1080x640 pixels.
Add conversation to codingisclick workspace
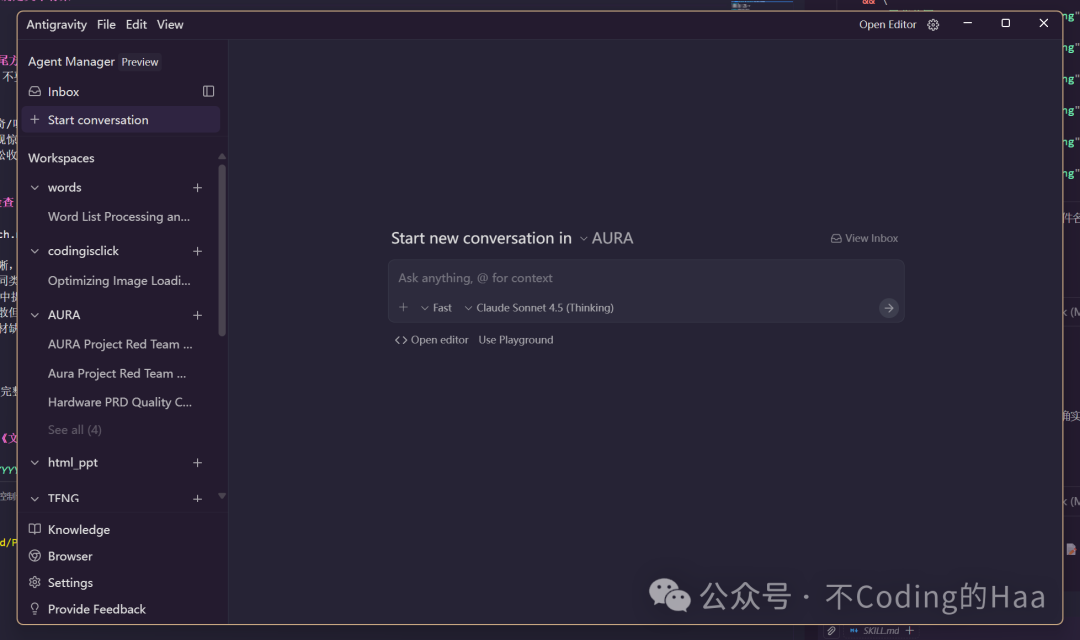pyautogui.click(x=197, y=251)
